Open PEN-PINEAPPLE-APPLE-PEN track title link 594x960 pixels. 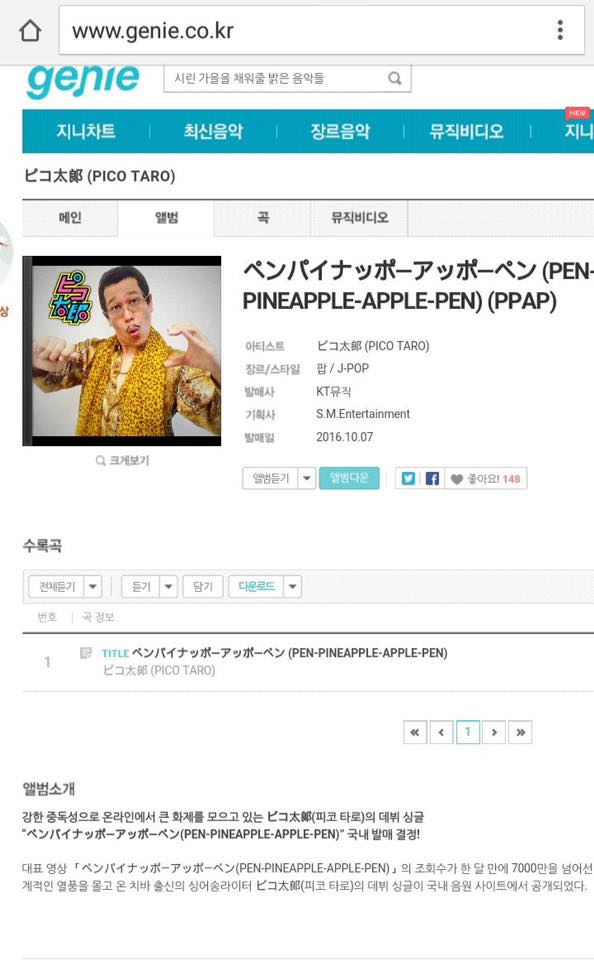[290, 653]
